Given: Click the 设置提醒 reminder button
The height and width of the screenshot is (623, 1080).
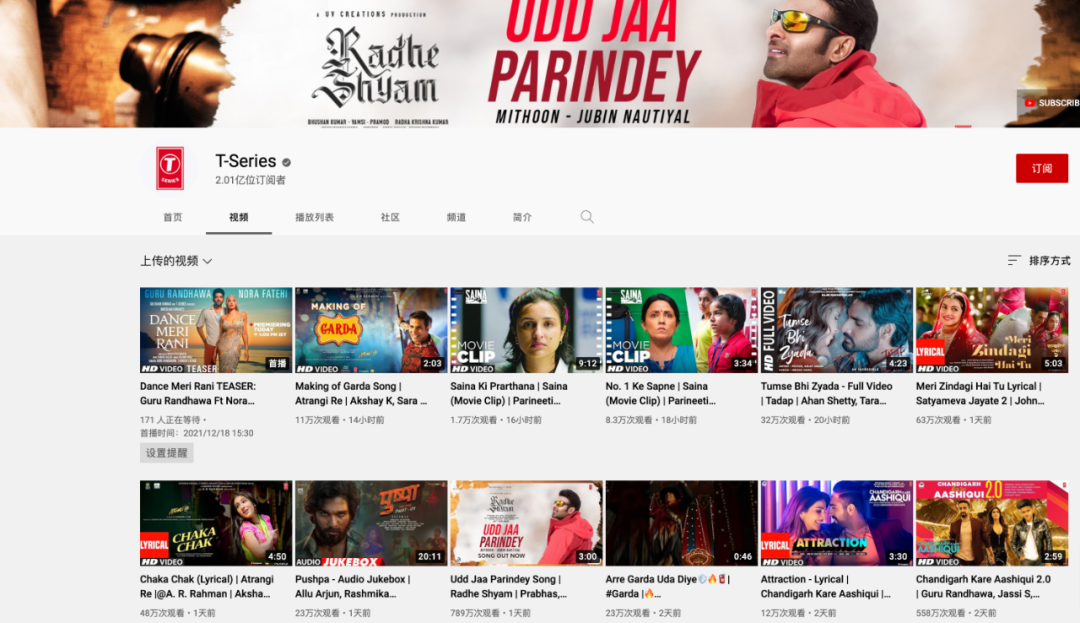Looking at the screenshot, I should [x=167, y=453].
